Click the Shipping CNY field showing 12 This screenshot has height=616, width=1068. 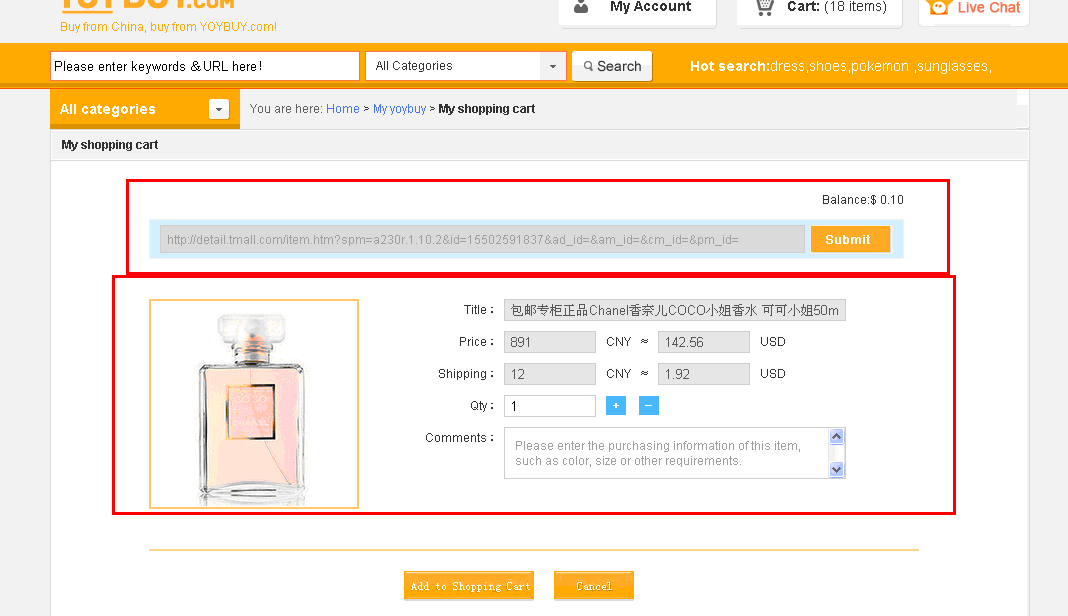point(550,374)
